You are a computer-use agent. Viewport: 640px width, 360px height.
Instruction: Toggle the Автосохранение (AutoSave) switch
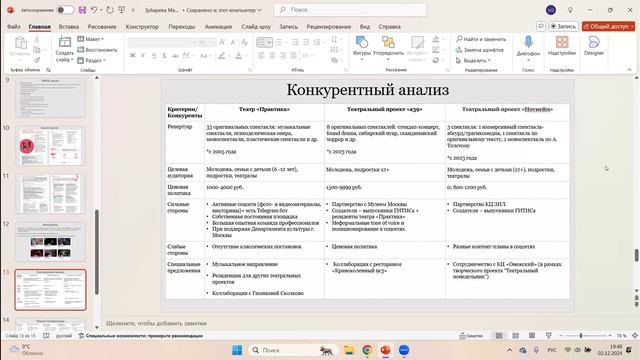click(x=65, y=10)
